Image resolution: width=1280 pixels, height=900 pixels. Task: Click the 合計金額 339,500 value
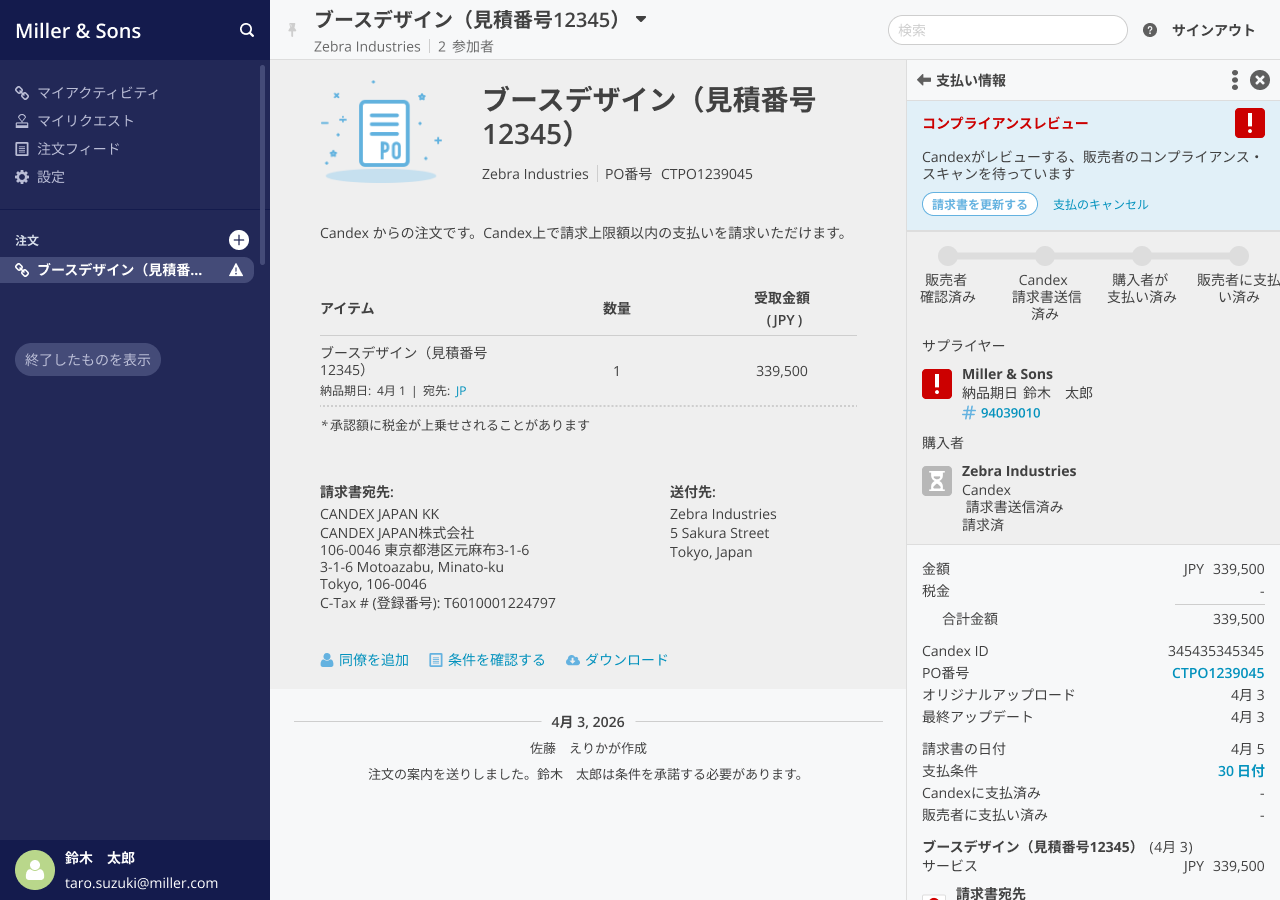(1238, 619)
